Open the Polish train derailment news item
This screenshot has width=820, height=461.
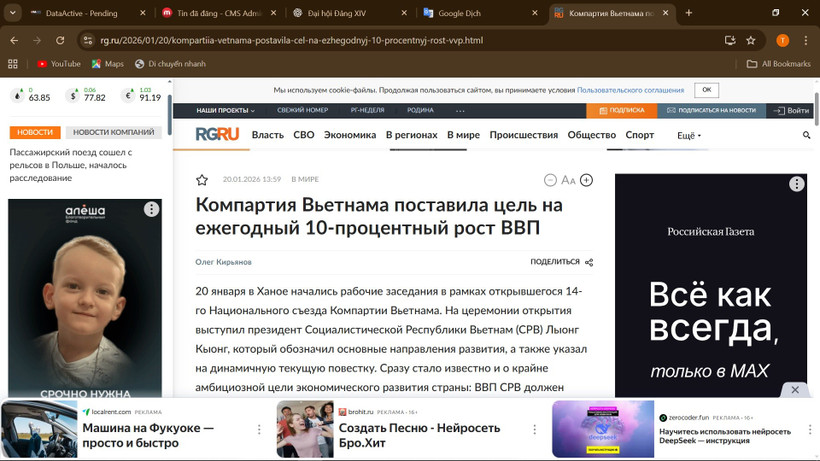point(71,165)
